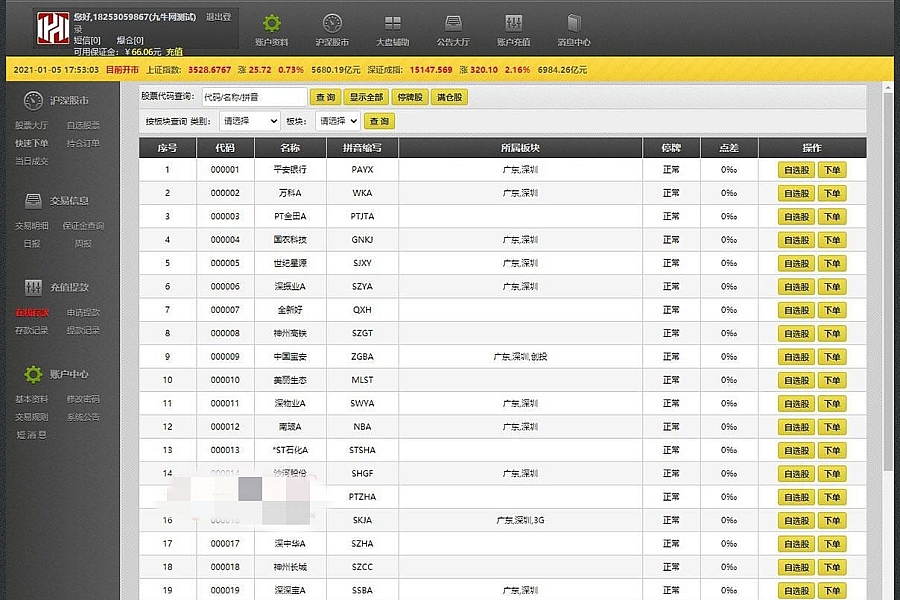Open 爆仓[0] in the header
900x600 pixels.
click(x=130, y=40)
